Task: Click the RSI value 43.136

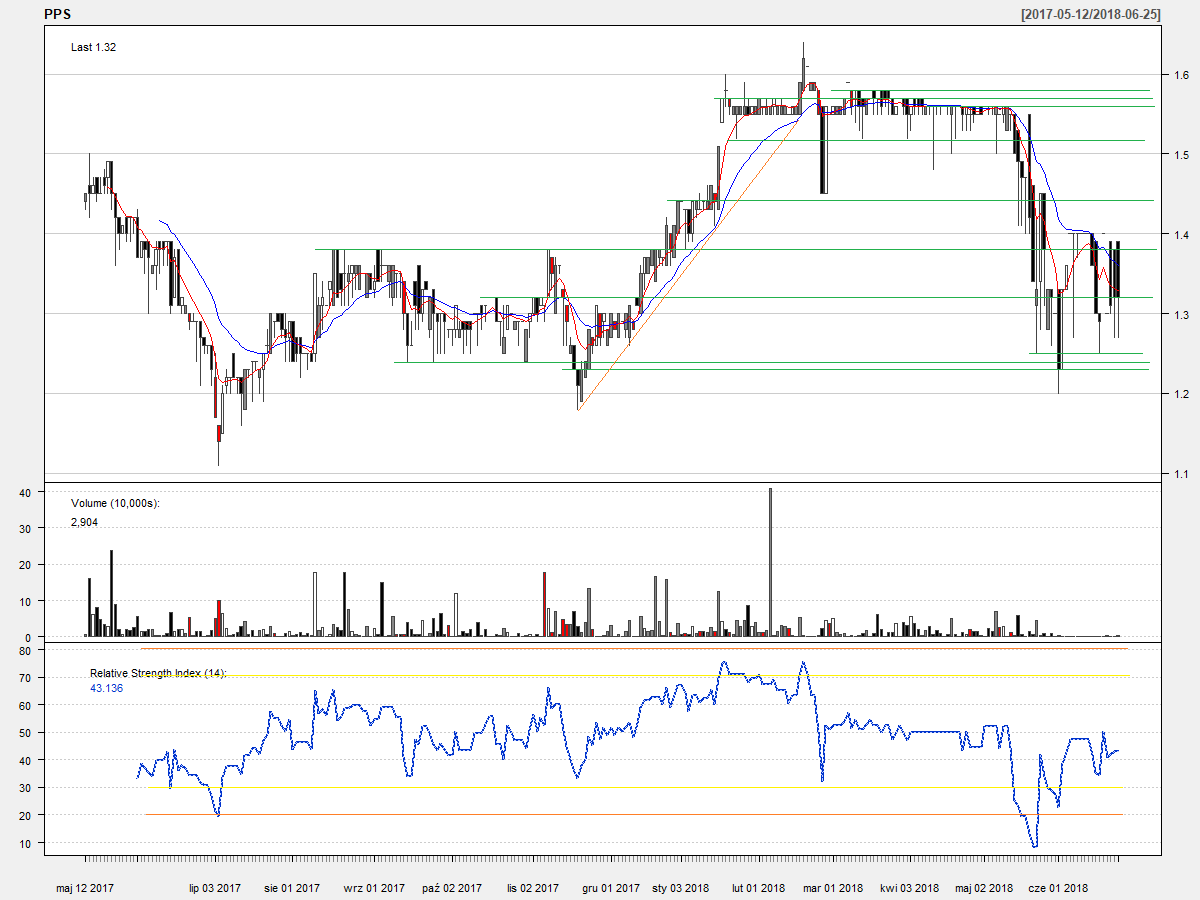Action: click(107, 688)
